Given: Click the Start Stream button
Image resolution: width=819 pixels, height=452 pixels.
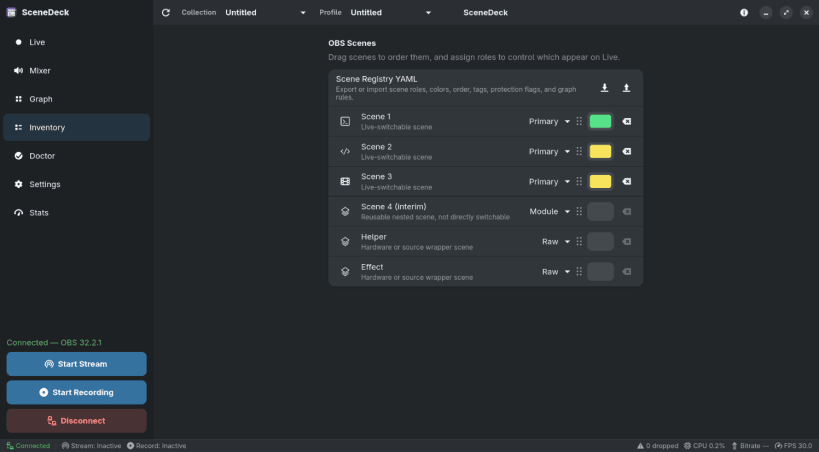Looking at the screenshot, I should (x=76, y=364).
